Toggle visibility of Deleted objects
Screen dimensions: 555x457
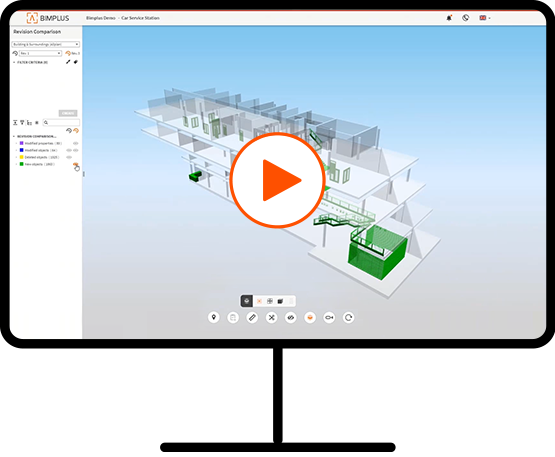[69, 157]
